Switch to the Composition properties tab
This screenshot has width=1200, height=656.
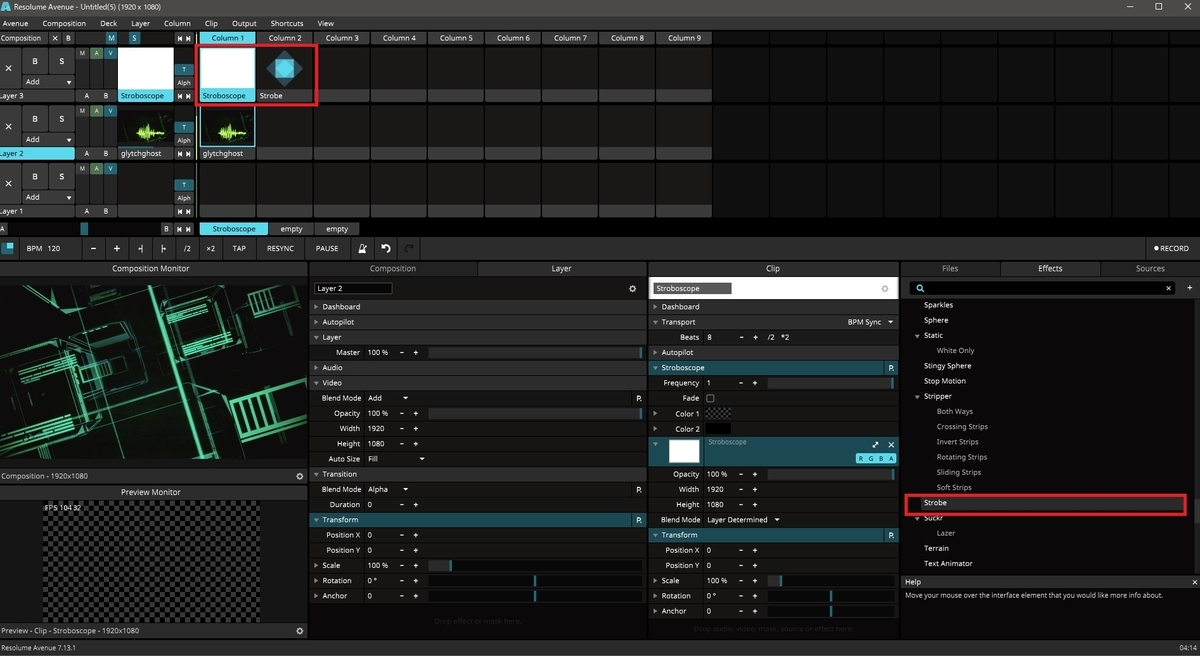[393, 268]
